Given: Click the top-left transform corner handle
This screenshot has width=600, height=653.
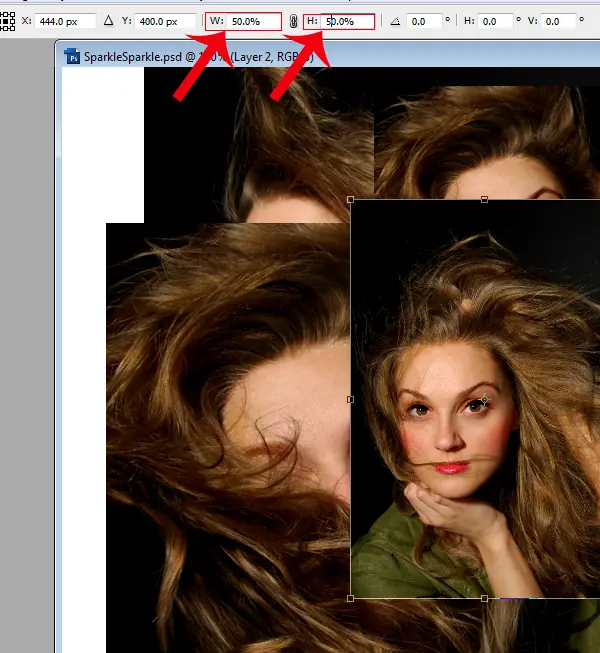Looking at the screenshot, I should (350, 200).
